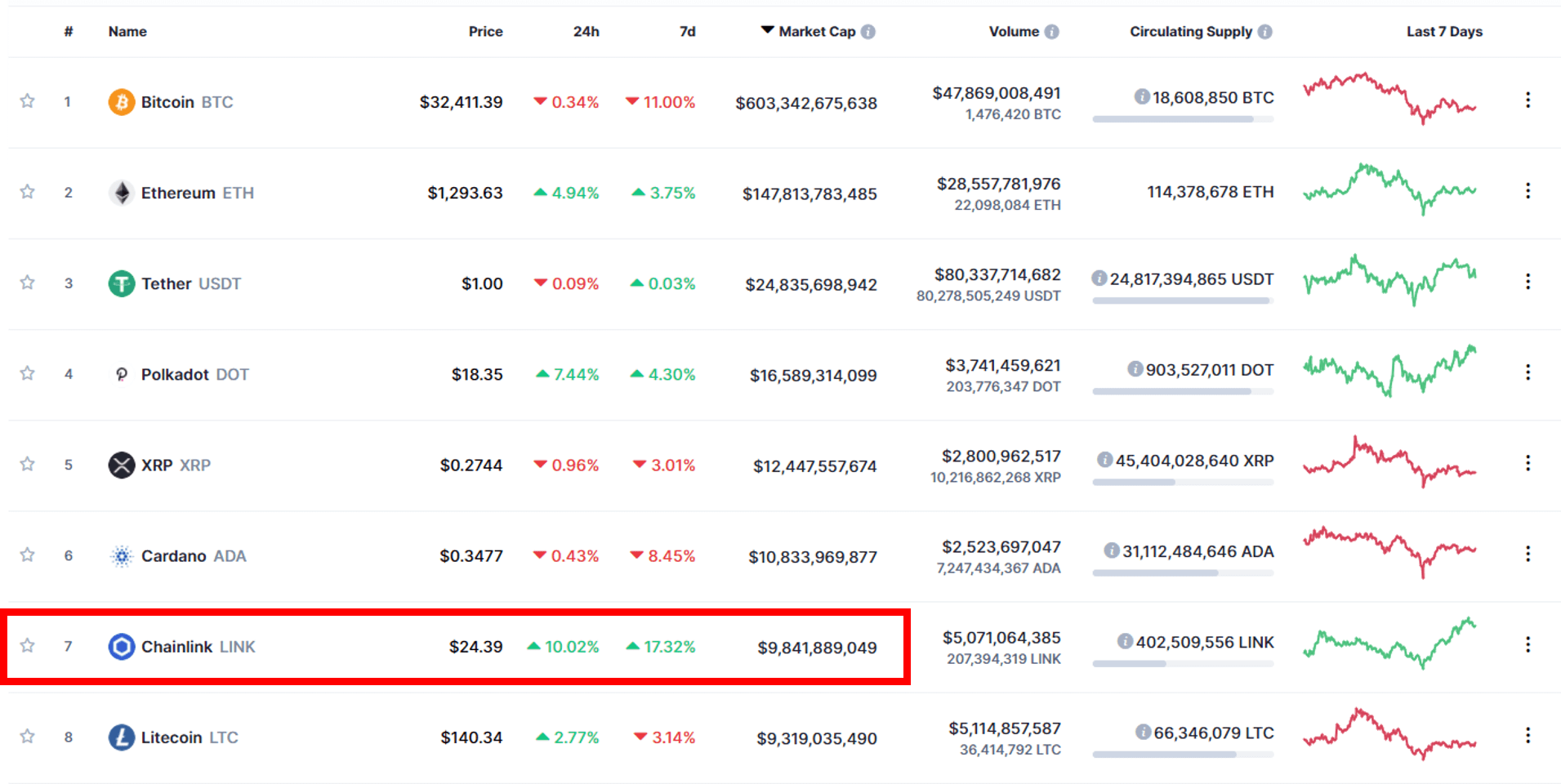Open the Litecoin LTC name link
The height and width of the screenshot is (784, 1561).
tap(190, 737)
